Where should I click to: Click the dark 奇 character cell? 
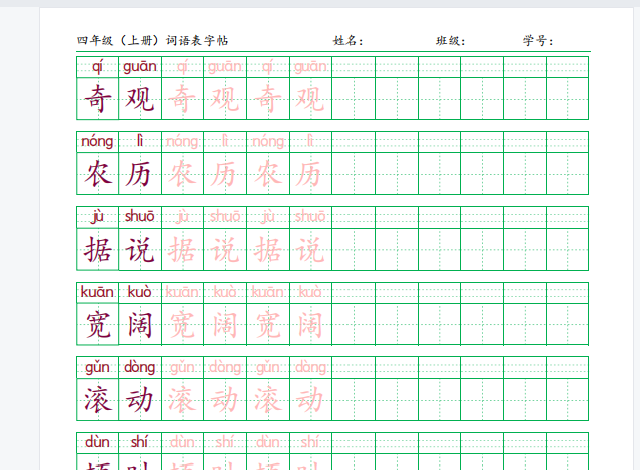[x=98, y=98]
